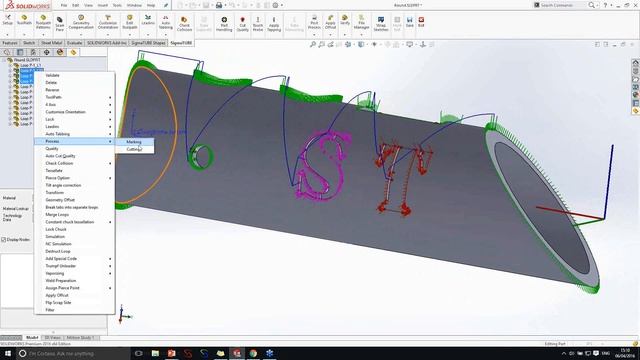This screenshot has height=360, width=640.
Task: Open the File Manager tool
Action: point(361,22)
